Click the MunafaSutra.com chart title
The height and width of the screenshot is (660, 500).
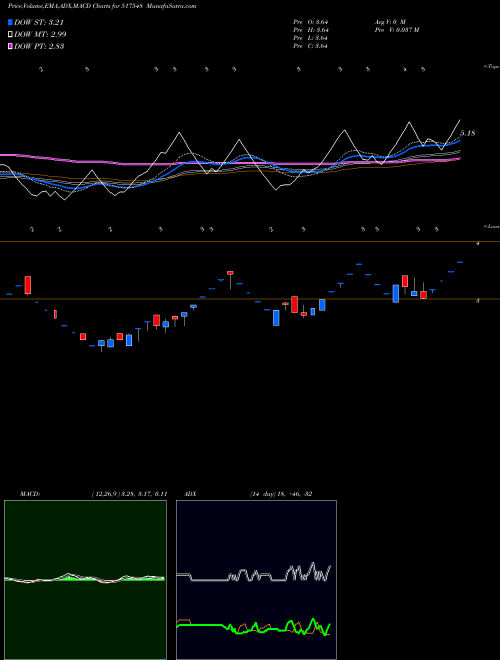tap(102, 6)
